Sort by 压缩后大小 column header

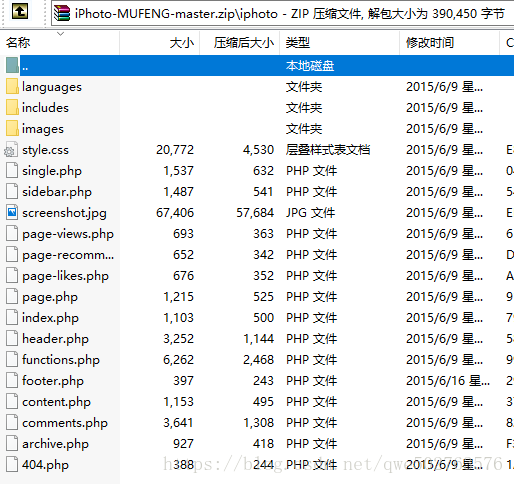click(244, 43)
